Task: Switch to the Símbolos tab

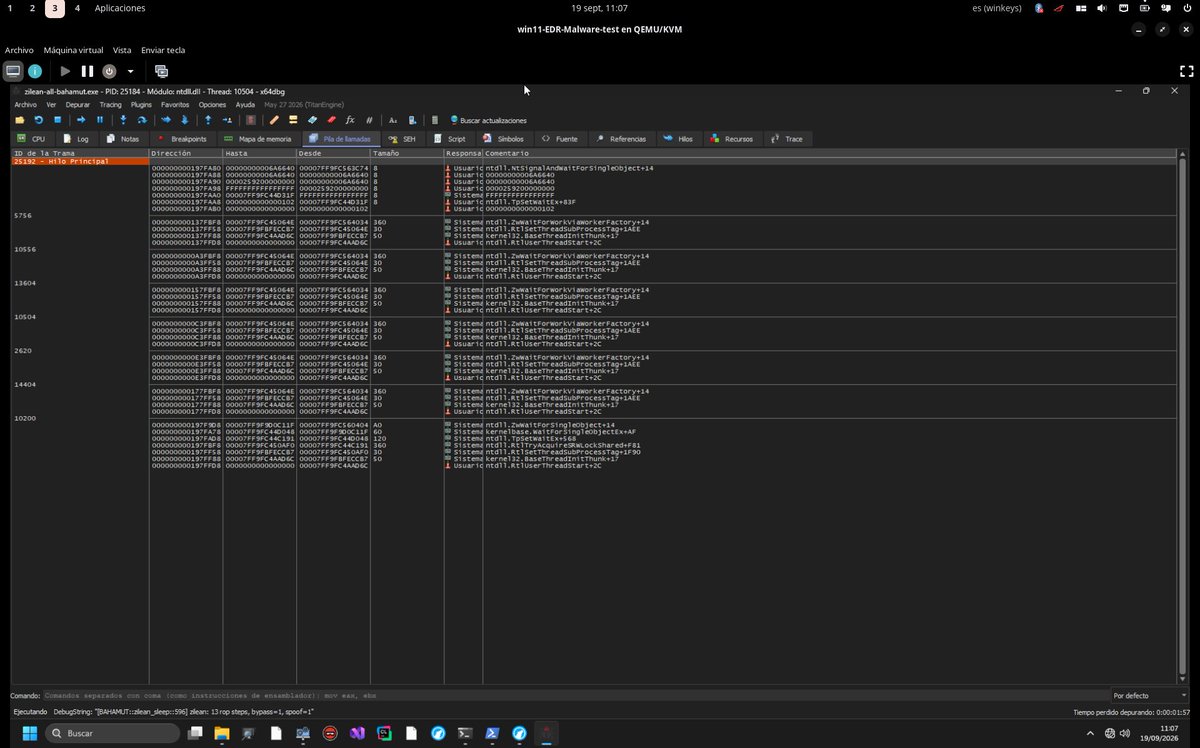Action: point(503,139)
